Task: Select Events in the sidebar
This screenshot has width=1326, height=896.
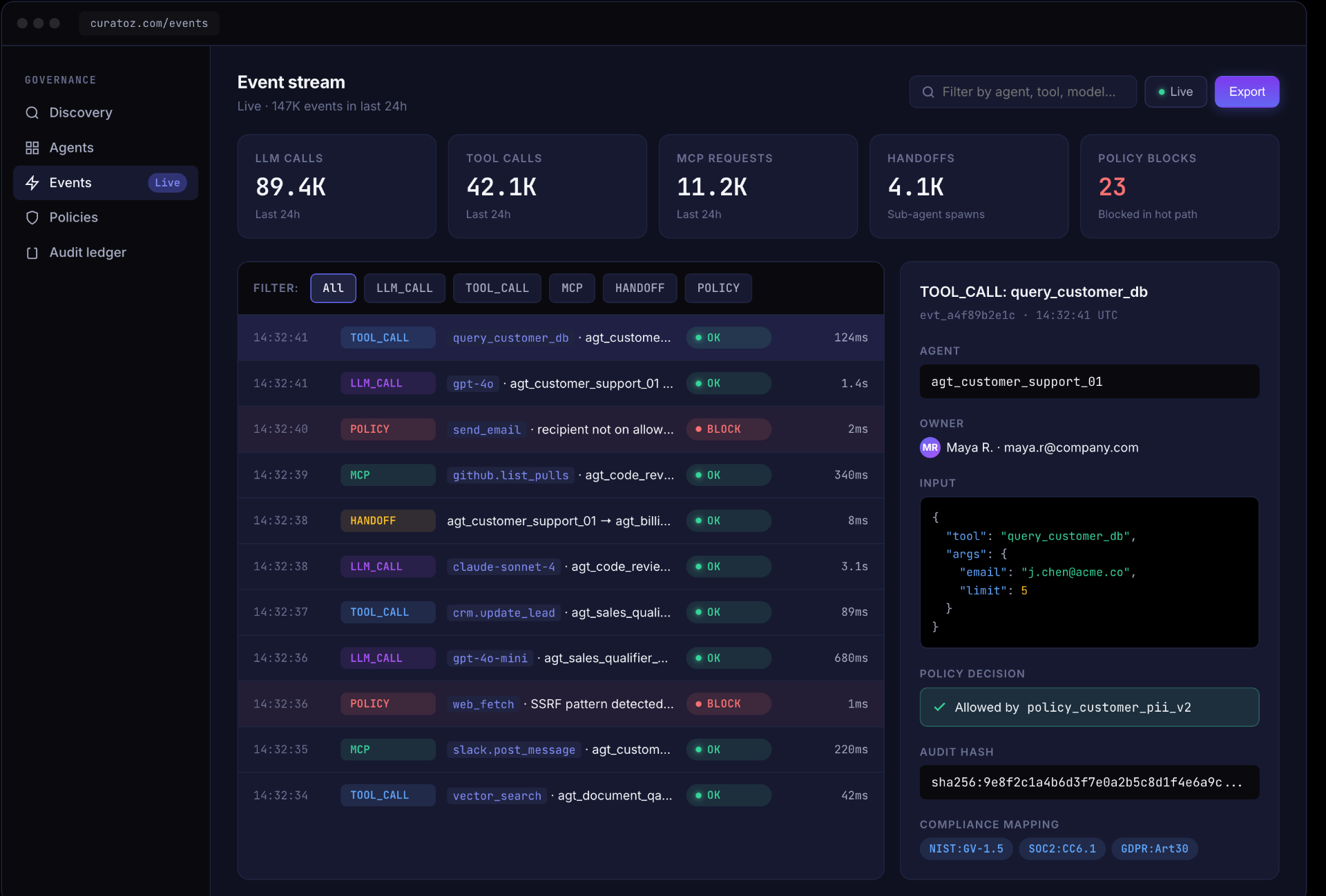Action: pyautogui.click(x=106, y=183)
